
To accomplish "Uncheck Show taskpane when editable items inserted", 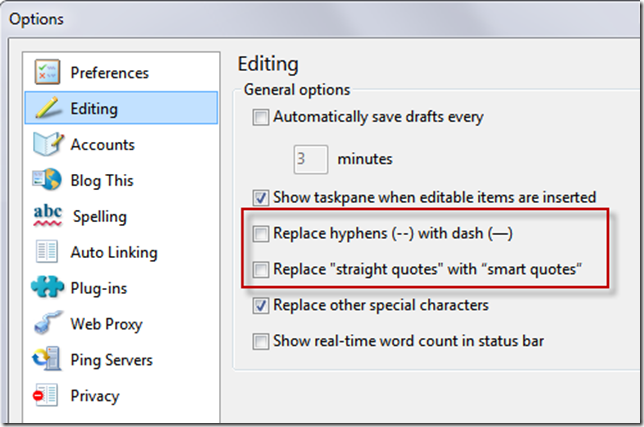I will pyautogui.click(x=261, y=197).
